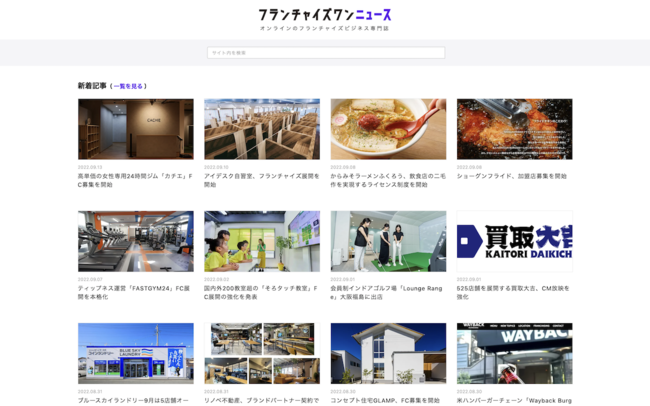Focus the サイト内を検索 search field

[326, 53]
